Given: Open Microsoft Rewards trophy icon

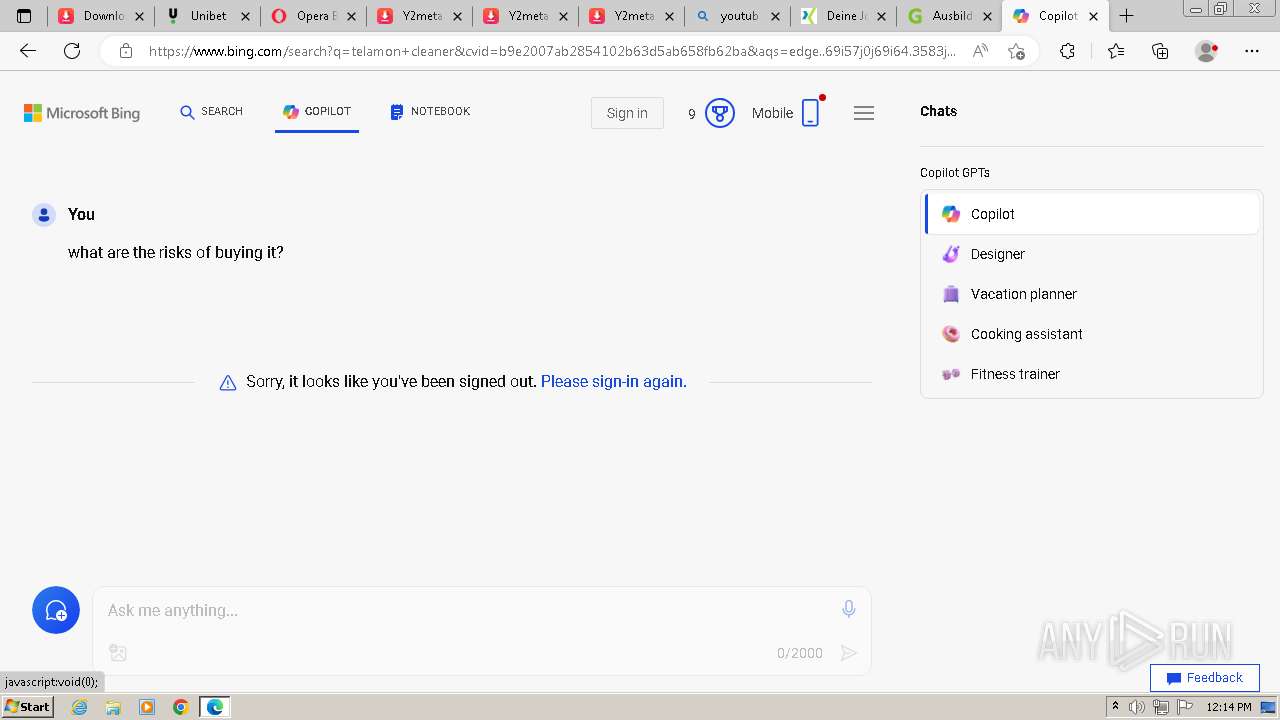Looking at the screenshot, I should (x=720, y=113).
